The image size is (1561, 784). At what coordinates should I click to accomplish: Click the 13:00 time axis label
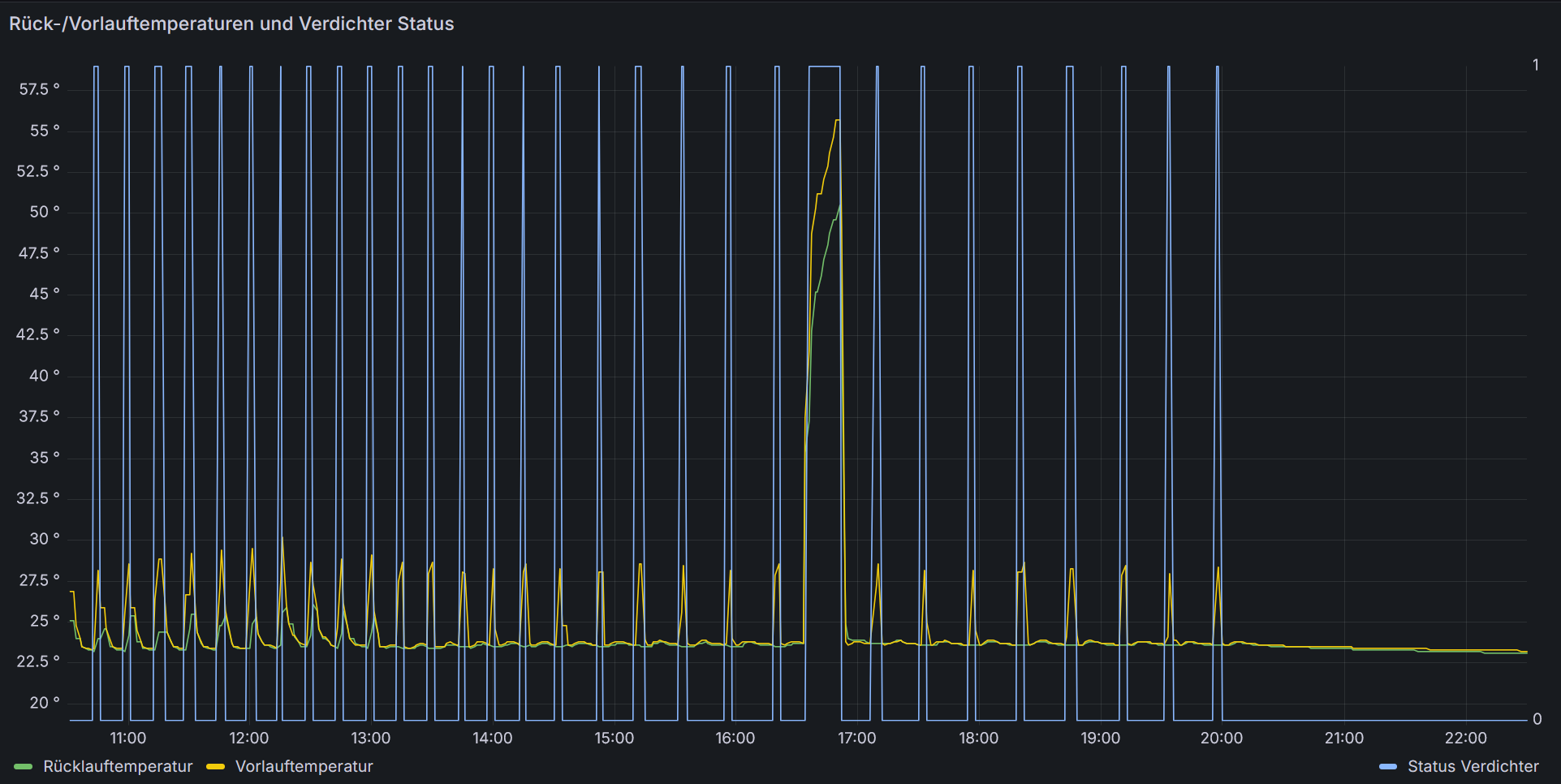[370, 738]
